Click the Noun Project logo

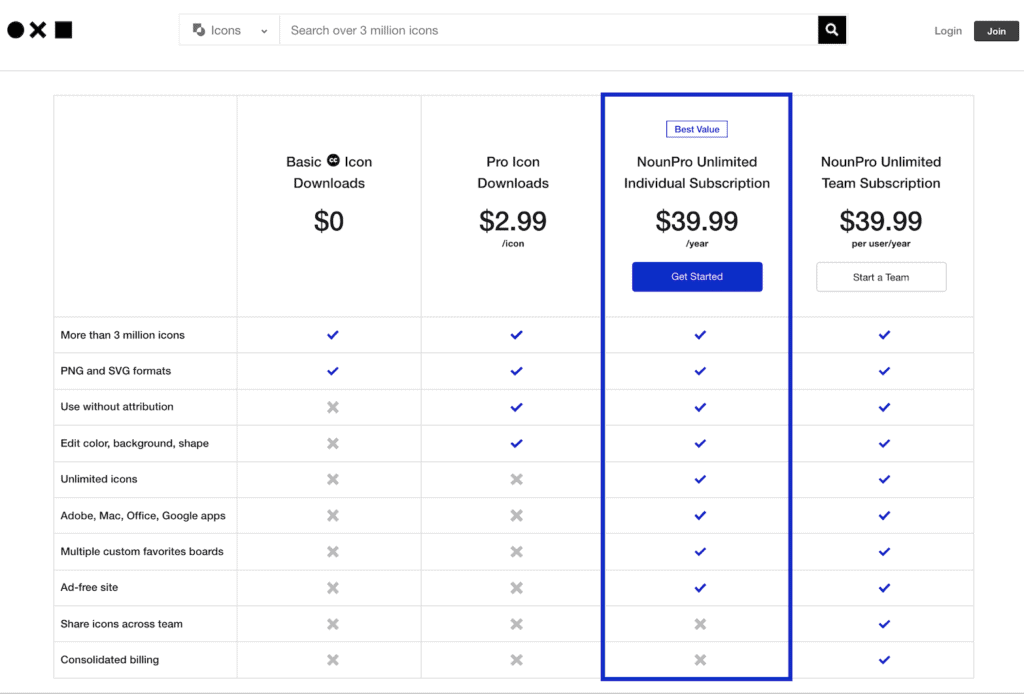pyautogui.click(x=39, y=30)
